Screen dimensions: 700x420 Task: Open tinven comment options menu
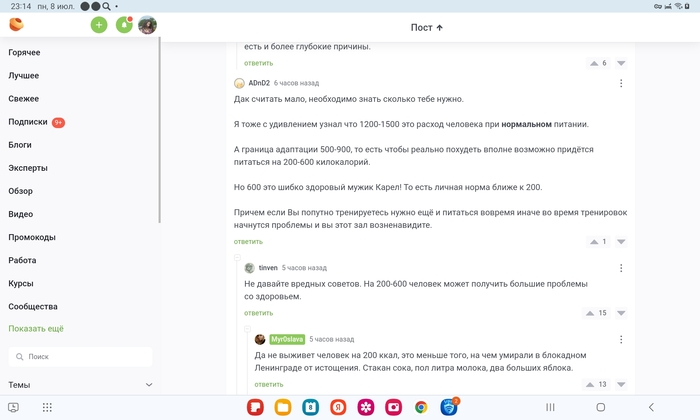[x=621, y=268]
